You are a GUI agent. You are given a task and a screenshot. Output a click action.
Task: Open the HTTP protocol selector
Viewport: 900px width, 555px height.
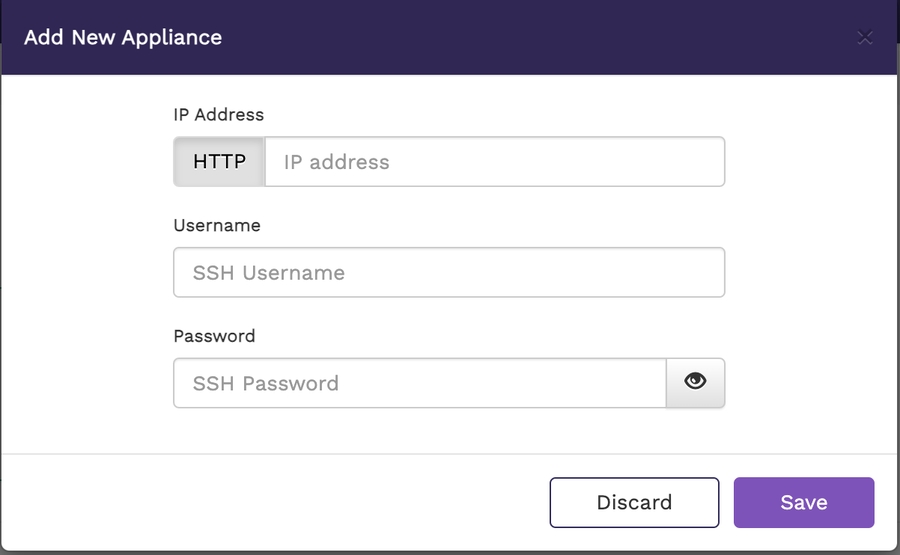point(219,162)
